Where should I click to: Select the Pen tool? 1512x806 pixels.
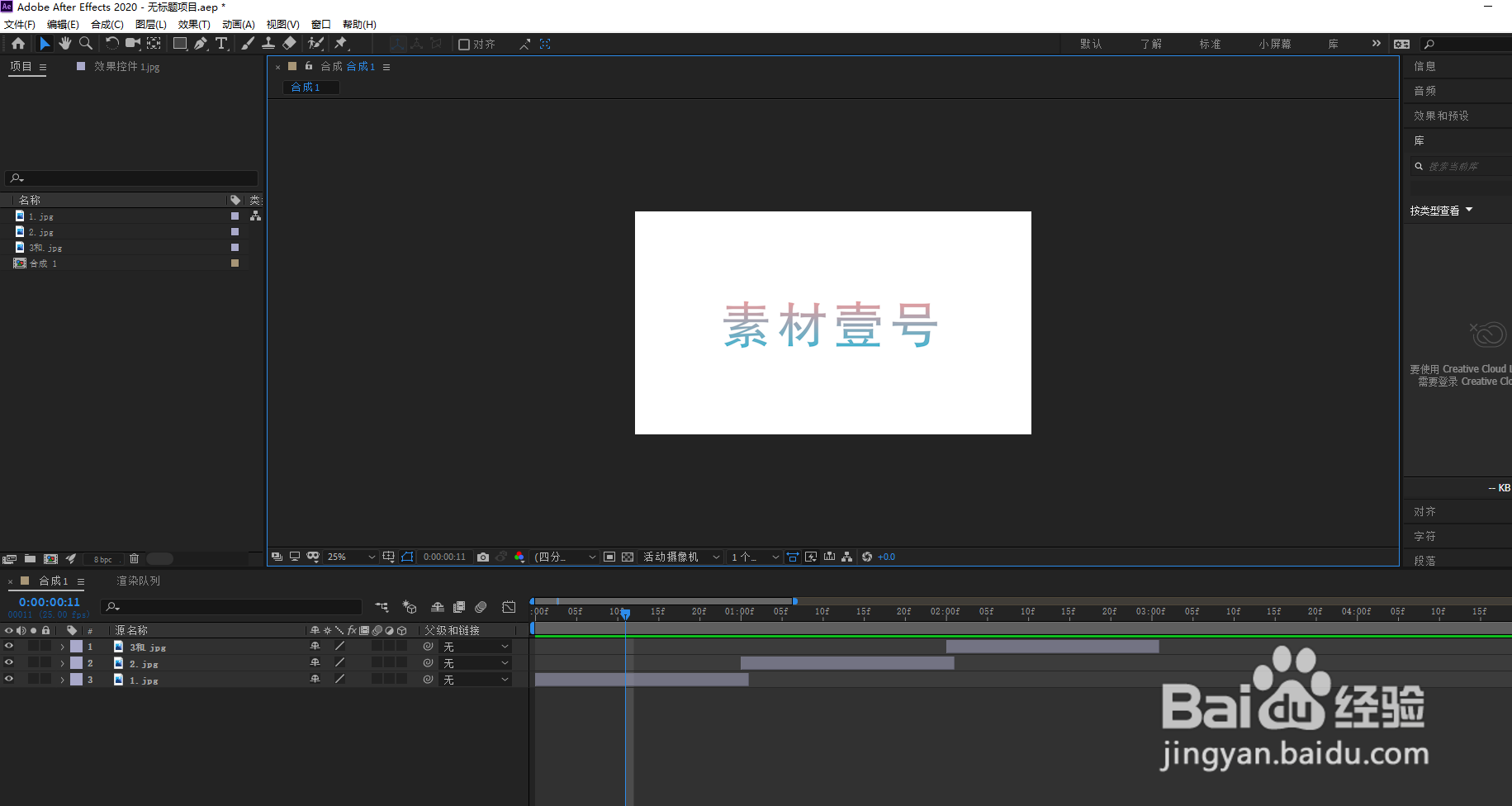pyautogui.click(x=201, y=43)
